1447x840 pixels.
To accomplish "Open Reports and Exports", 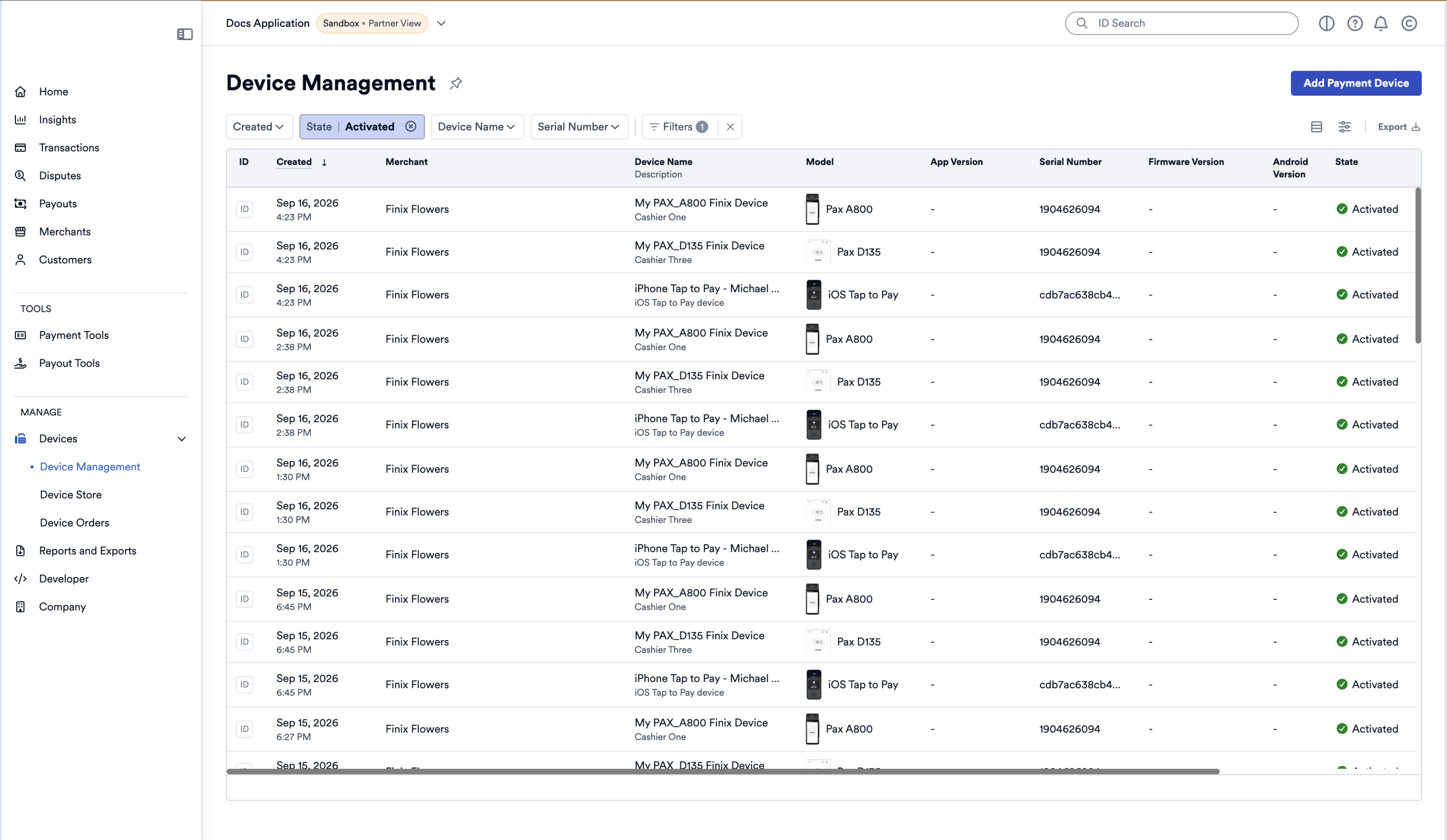I will click(x=88, y=551).
